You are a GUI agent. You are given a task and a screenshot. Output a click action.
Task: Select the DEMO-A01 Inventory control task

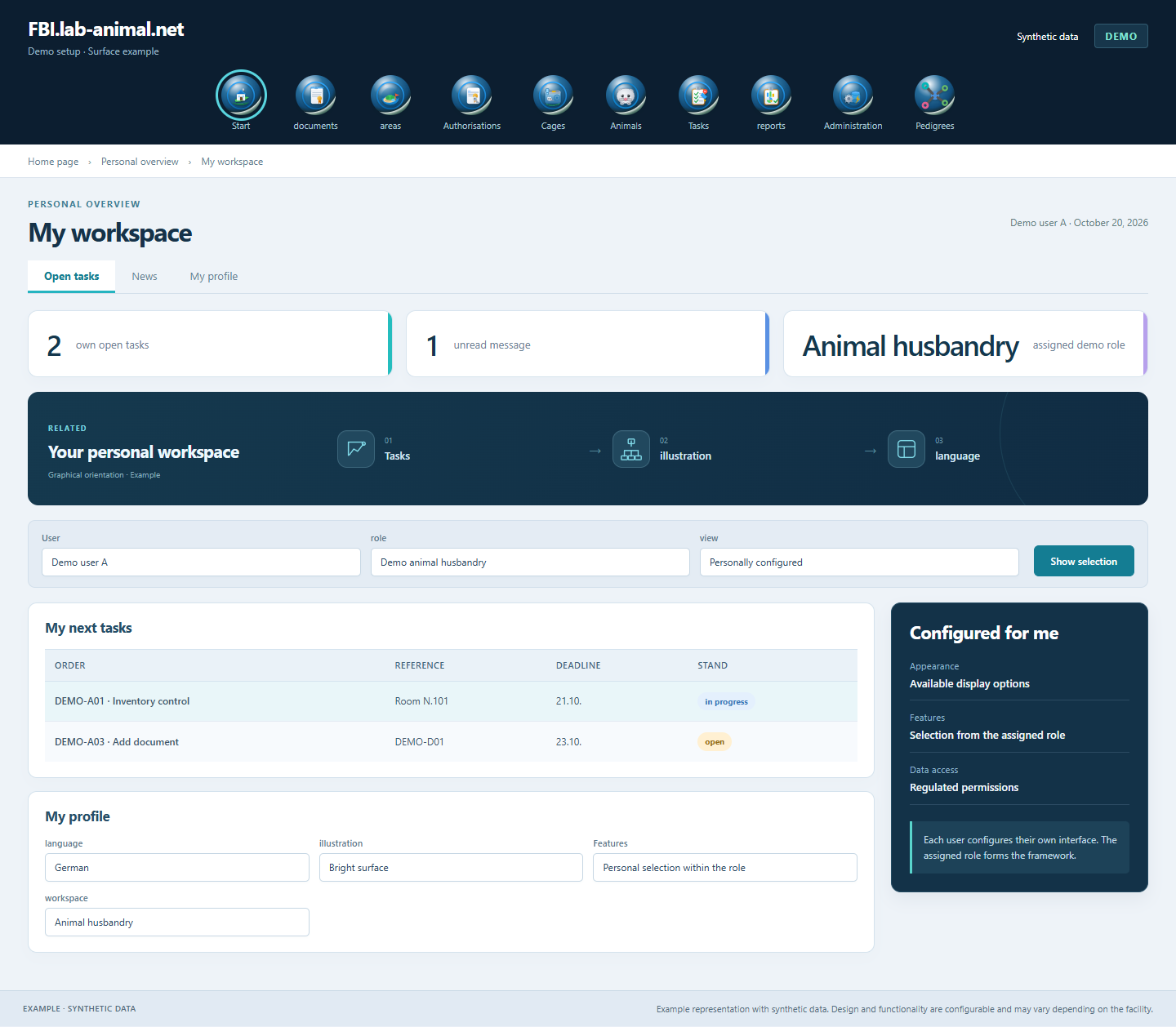(x=451, y=701)
